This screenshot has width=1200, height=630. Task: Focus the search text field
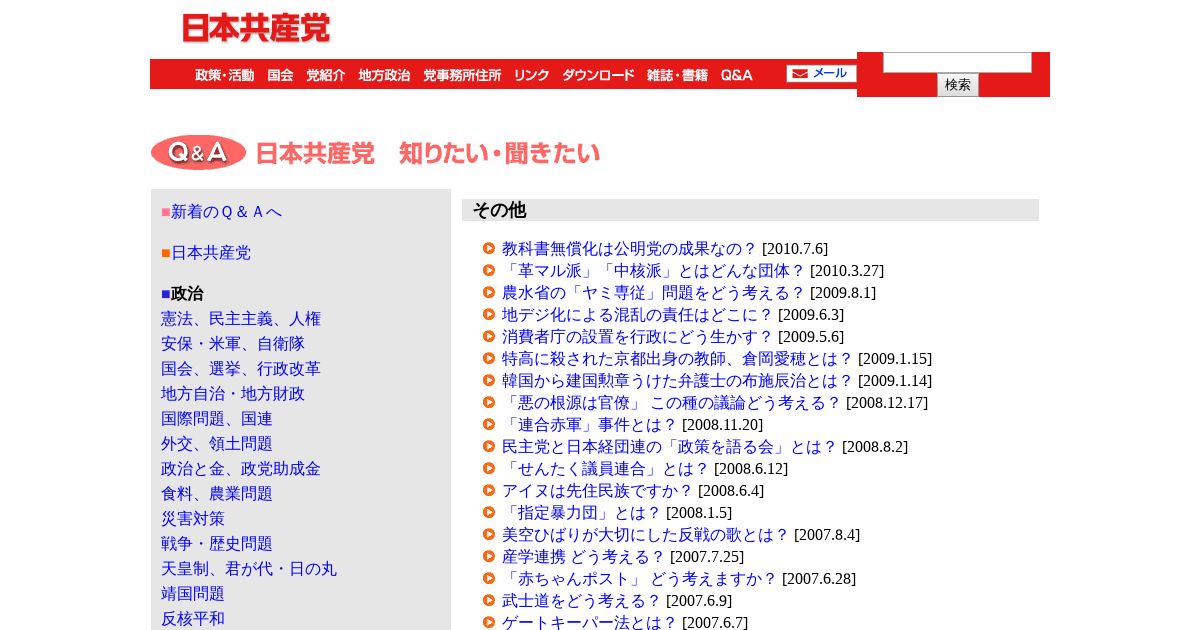[x=957, y=62]
